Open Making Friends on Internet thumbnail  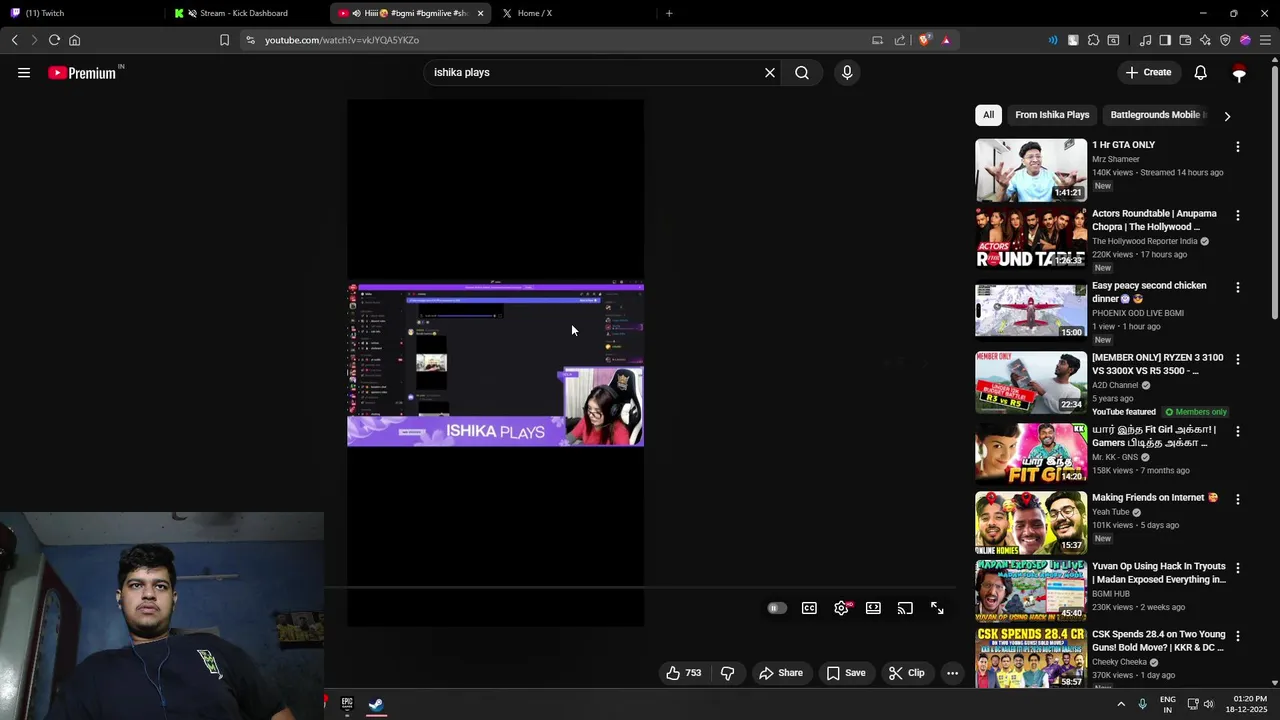tap(1031, 522)
